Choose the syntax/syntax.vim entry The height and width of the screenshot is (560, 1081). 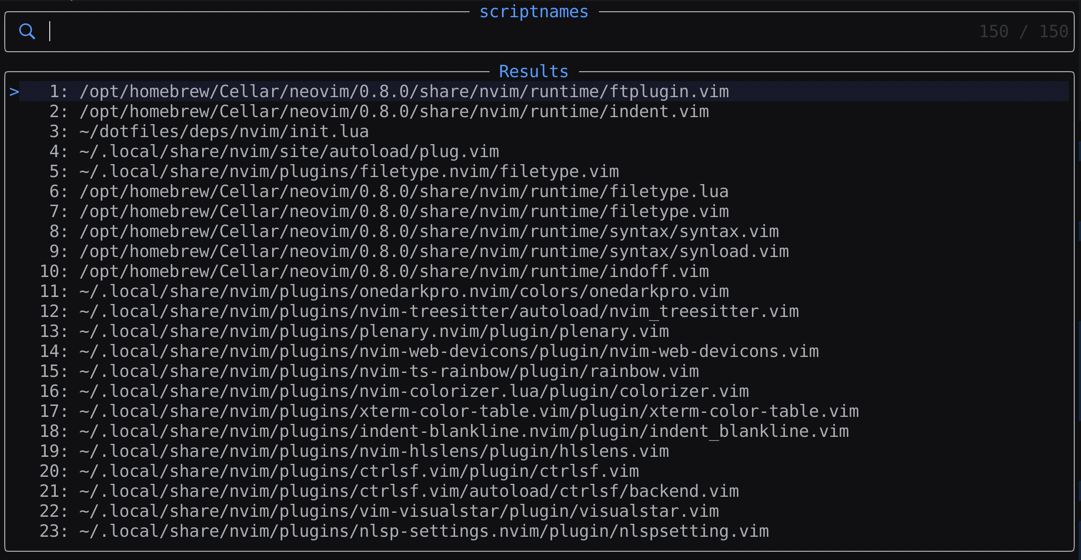429,231
